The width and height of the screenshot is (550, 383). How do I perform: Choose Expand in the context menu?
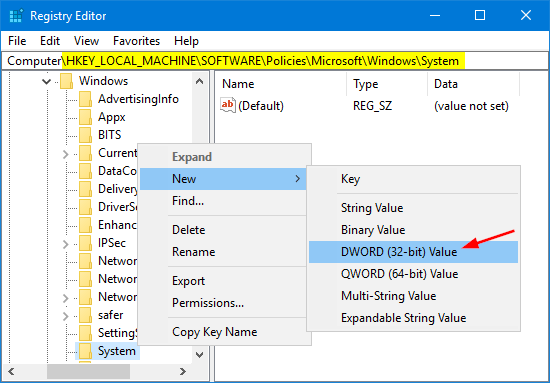(x=223, y=157)
